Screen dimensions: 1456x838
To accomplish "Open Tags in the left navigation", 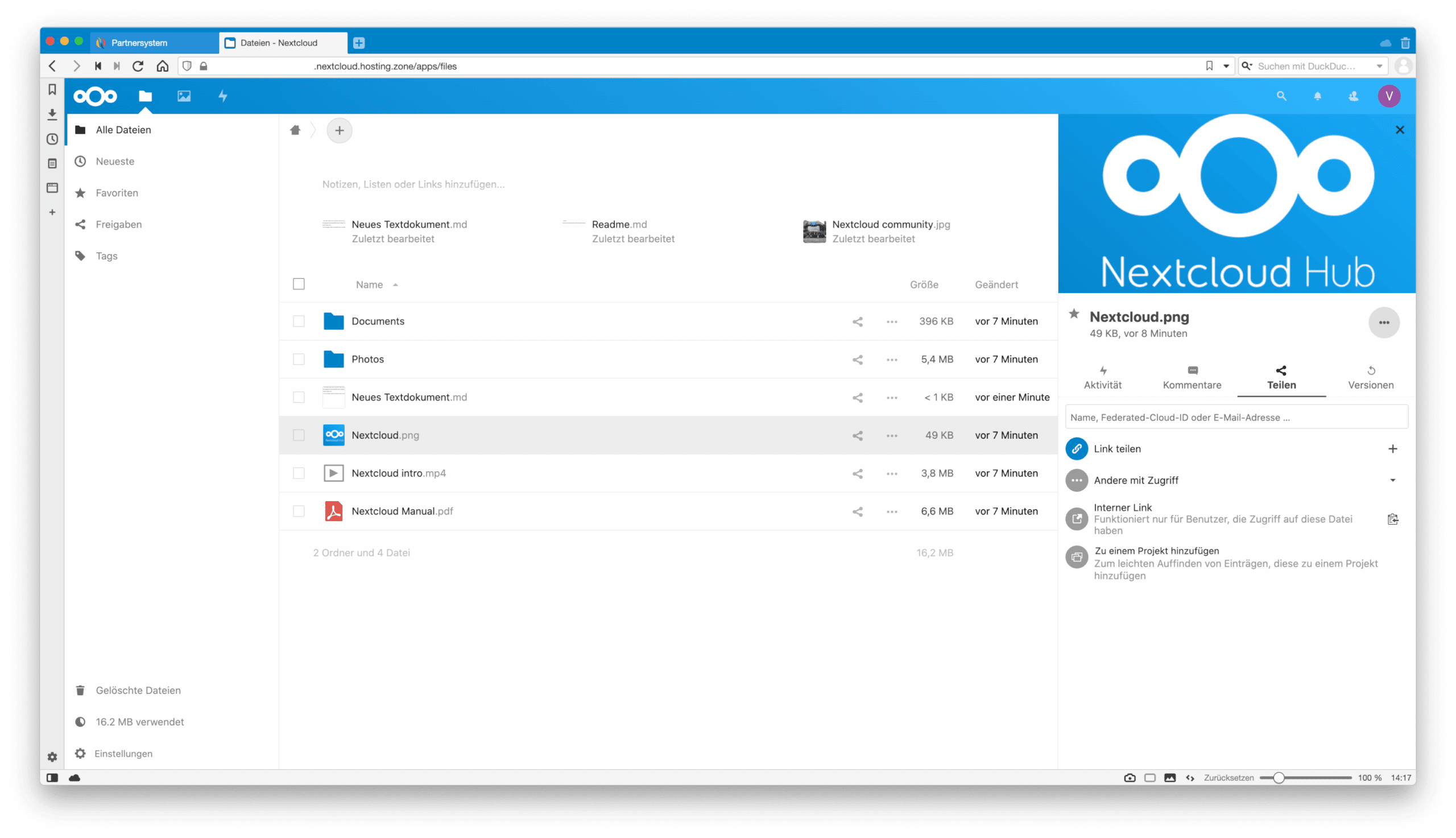I will click(x=106, y=256).
